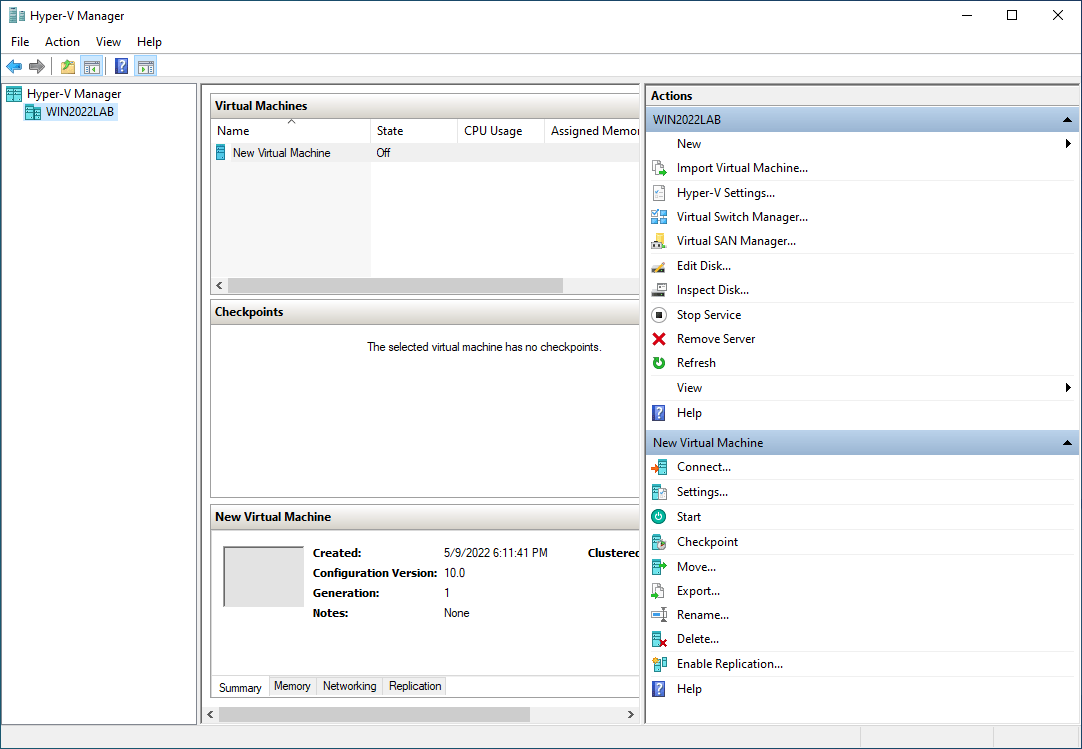The height and width of the screenshot is (749, 1082).
Task: Click the virtual machine preview thumbnail
Action: pyautogui.click(x=264, y=576)
